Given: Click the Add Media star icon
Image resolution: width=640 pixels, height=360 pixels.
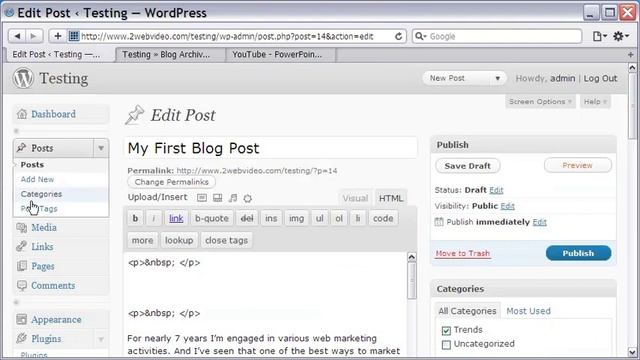Looking at the screenshot, I should [x=247, y=198].
